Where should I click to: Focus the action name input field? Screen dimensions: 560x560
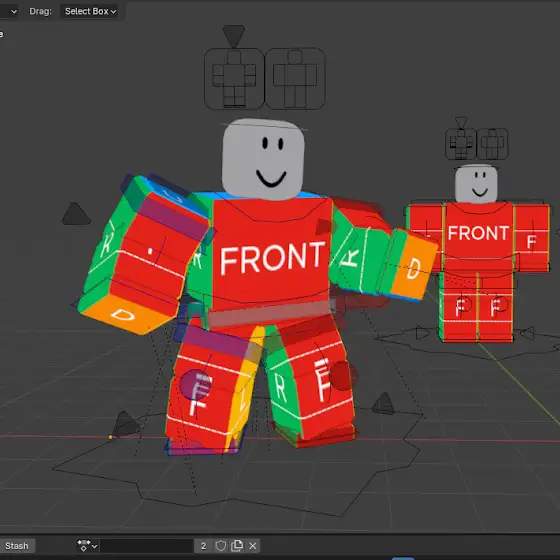[x=147, y=546]
